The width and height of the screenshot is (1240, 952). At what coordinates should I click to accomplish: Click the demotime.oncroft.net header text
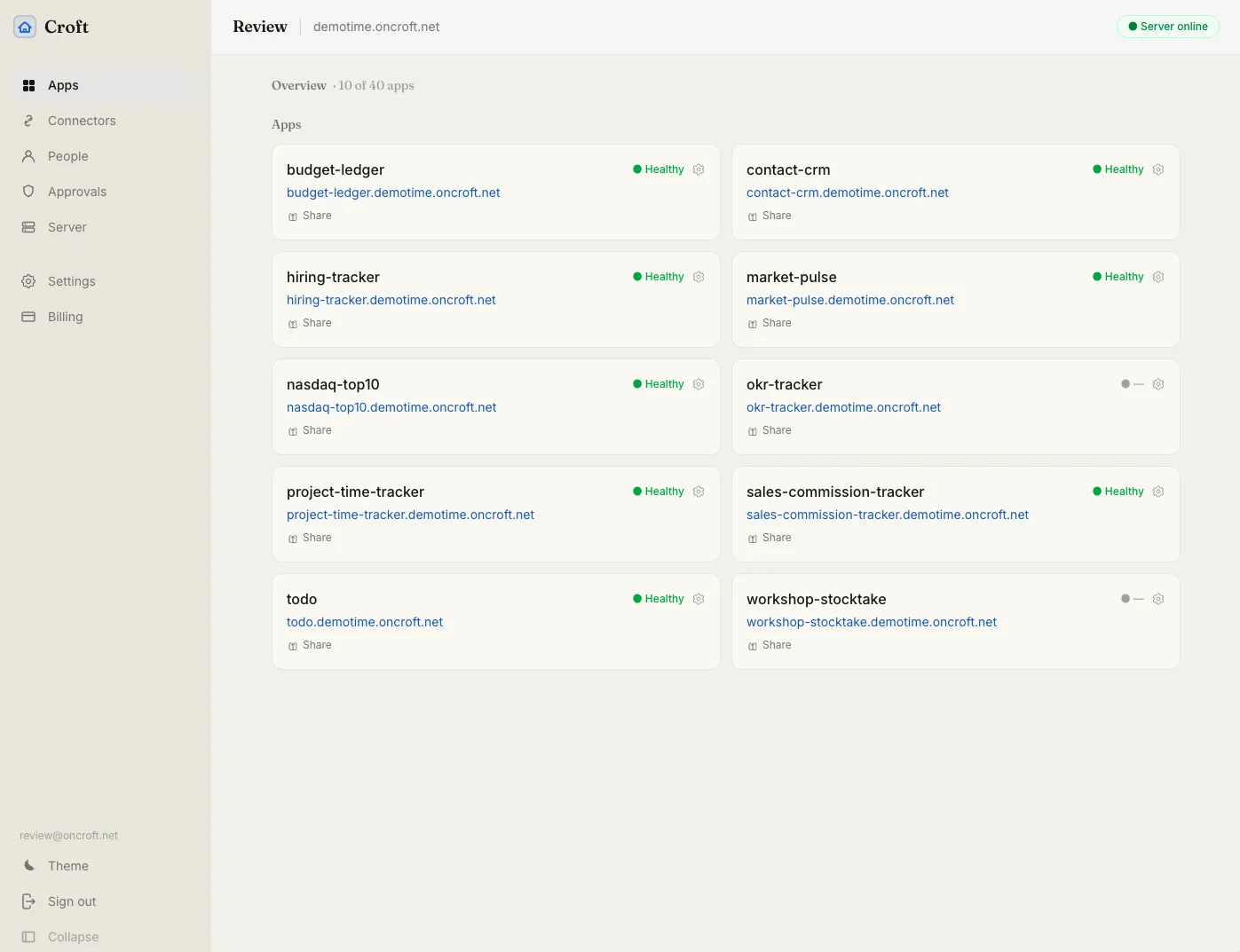tap(376, 27)
